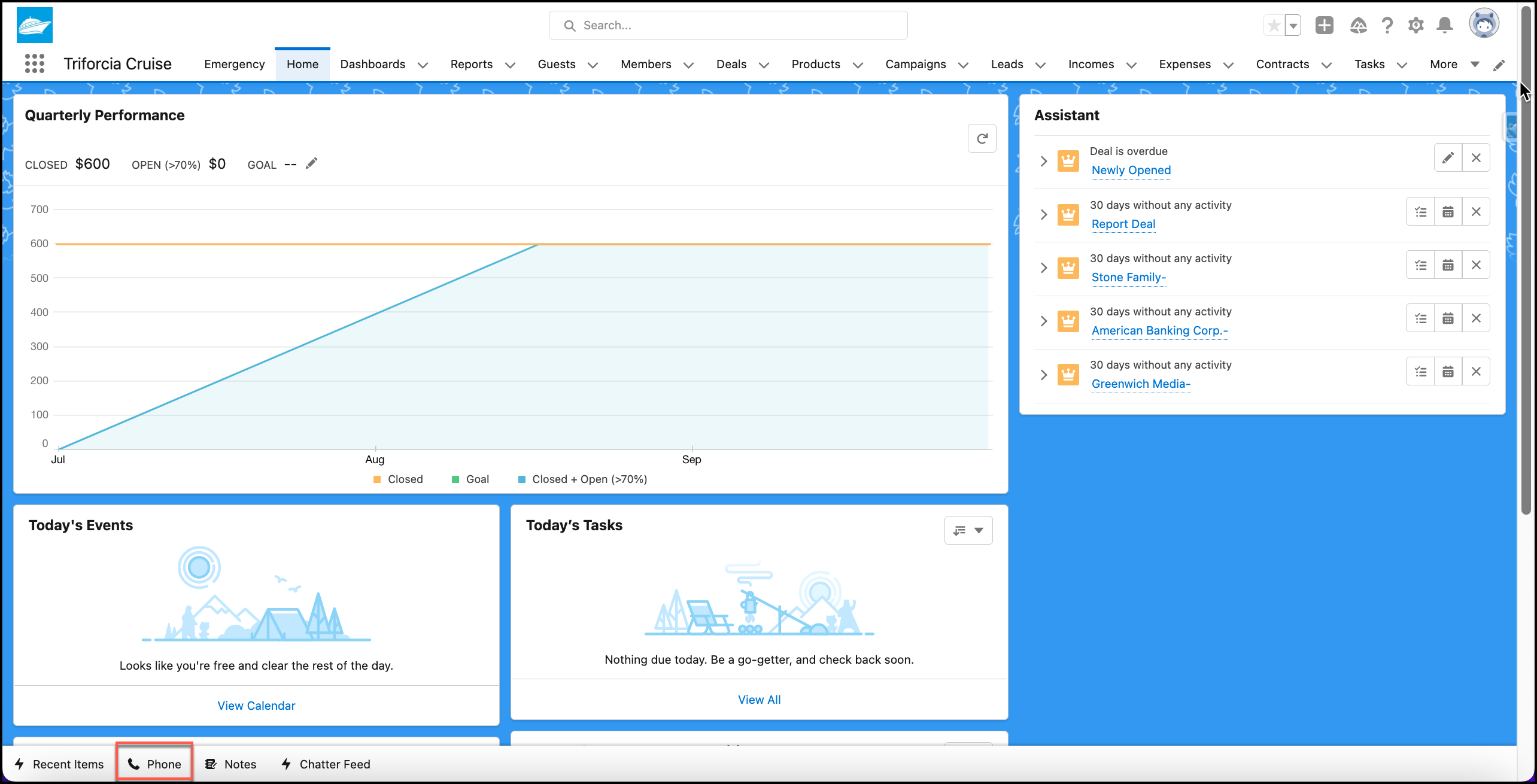Expand the Report Deal assistant row
1537x784 pixels.
1044,214
